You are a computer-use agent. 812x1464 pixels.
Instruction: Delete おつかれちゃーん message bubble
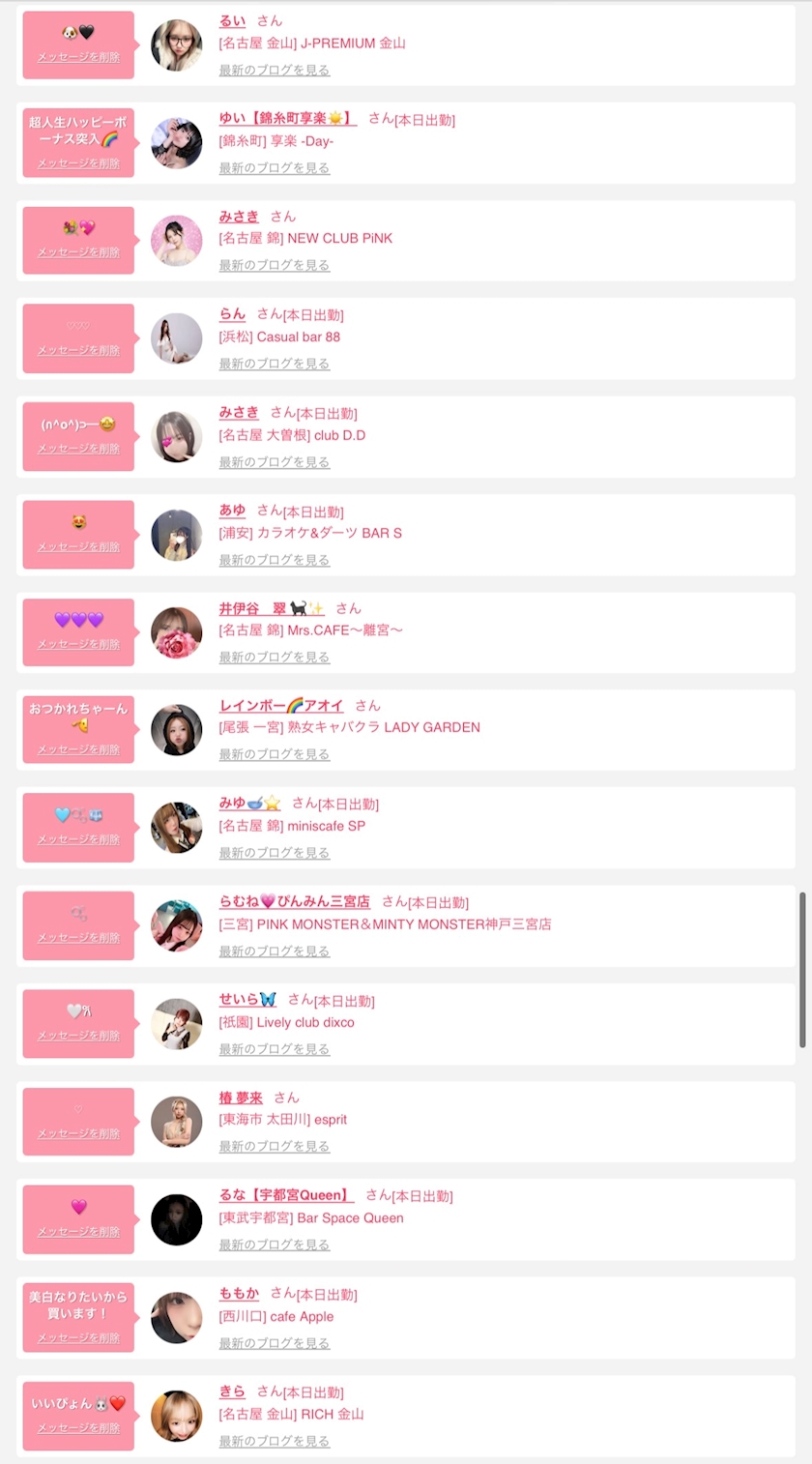point(78,749)
